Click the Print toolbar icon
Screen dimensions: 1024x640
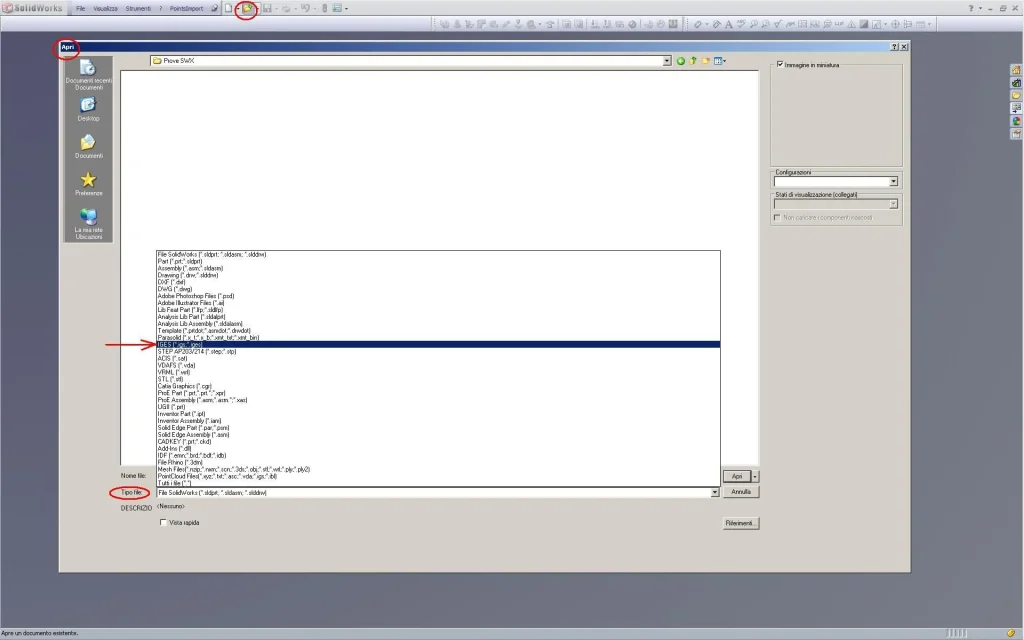click(x=286, y=8)
